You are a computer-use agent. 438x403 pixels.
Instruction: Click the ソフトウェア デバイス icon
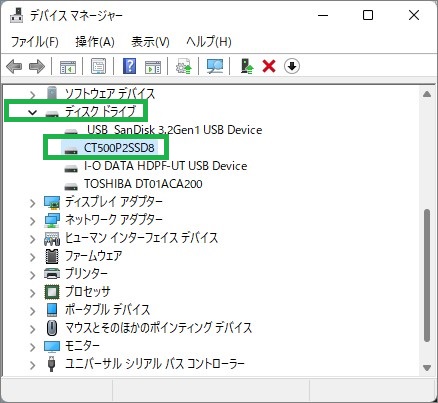(52, 93)
